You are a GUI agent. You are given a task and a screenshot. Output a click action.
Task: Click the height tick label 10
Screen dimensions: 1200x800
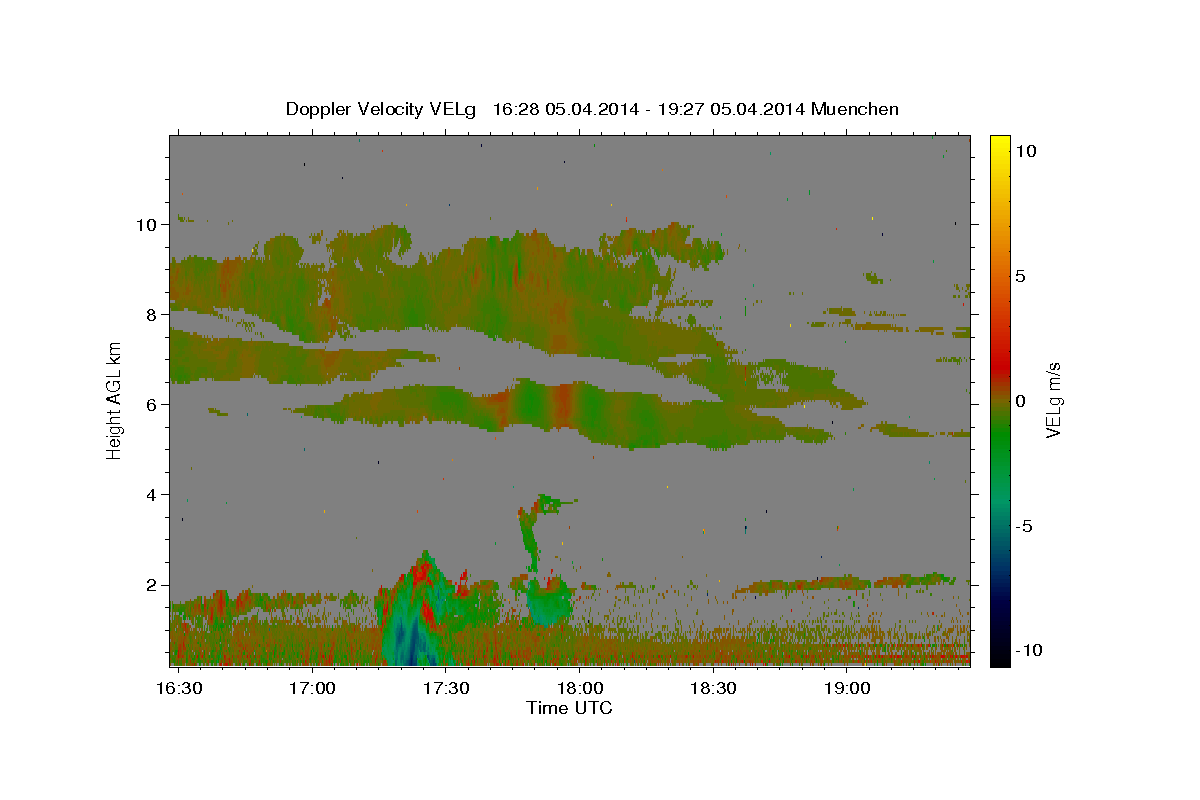click(x=147, y=225)
